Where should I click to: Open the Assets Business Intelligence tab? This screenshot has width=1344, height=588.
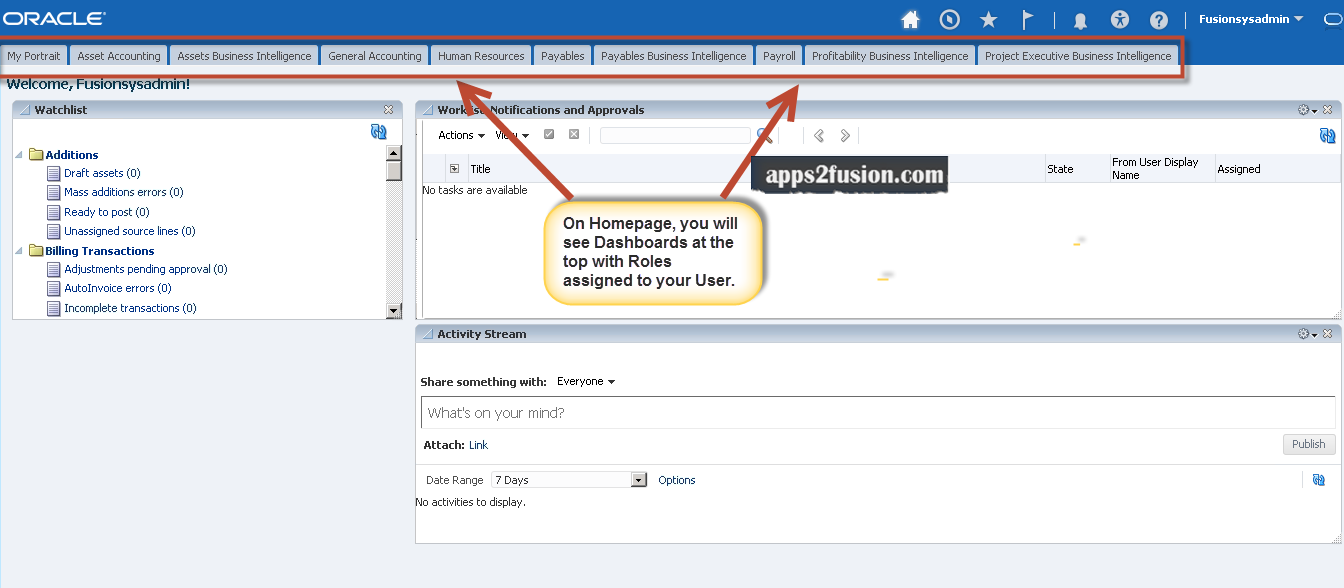click(244, 56)
